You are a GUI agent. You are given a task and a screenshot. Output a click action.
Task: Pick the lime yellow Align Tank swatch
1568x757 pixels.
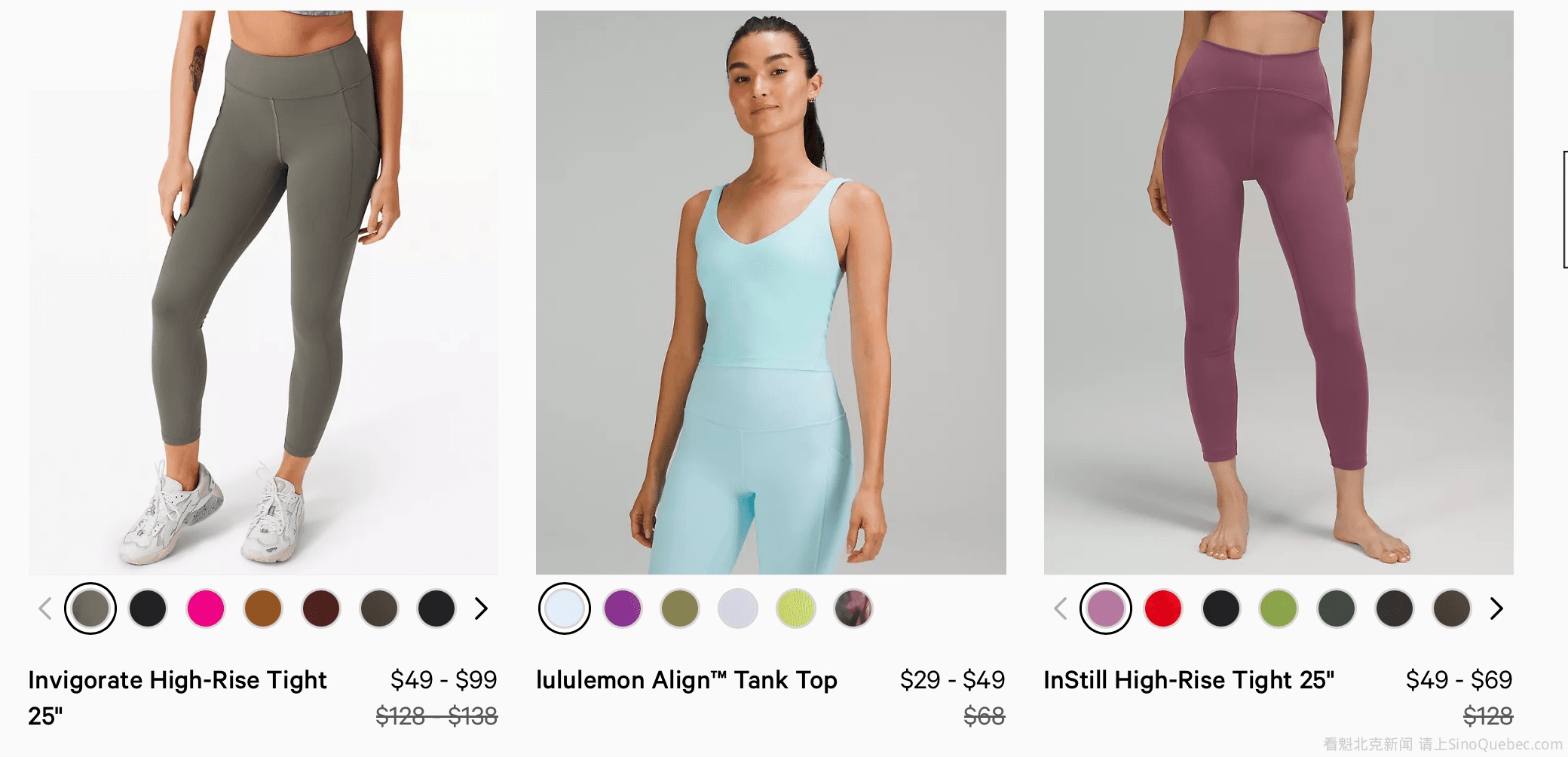click(x=796, y=608)
